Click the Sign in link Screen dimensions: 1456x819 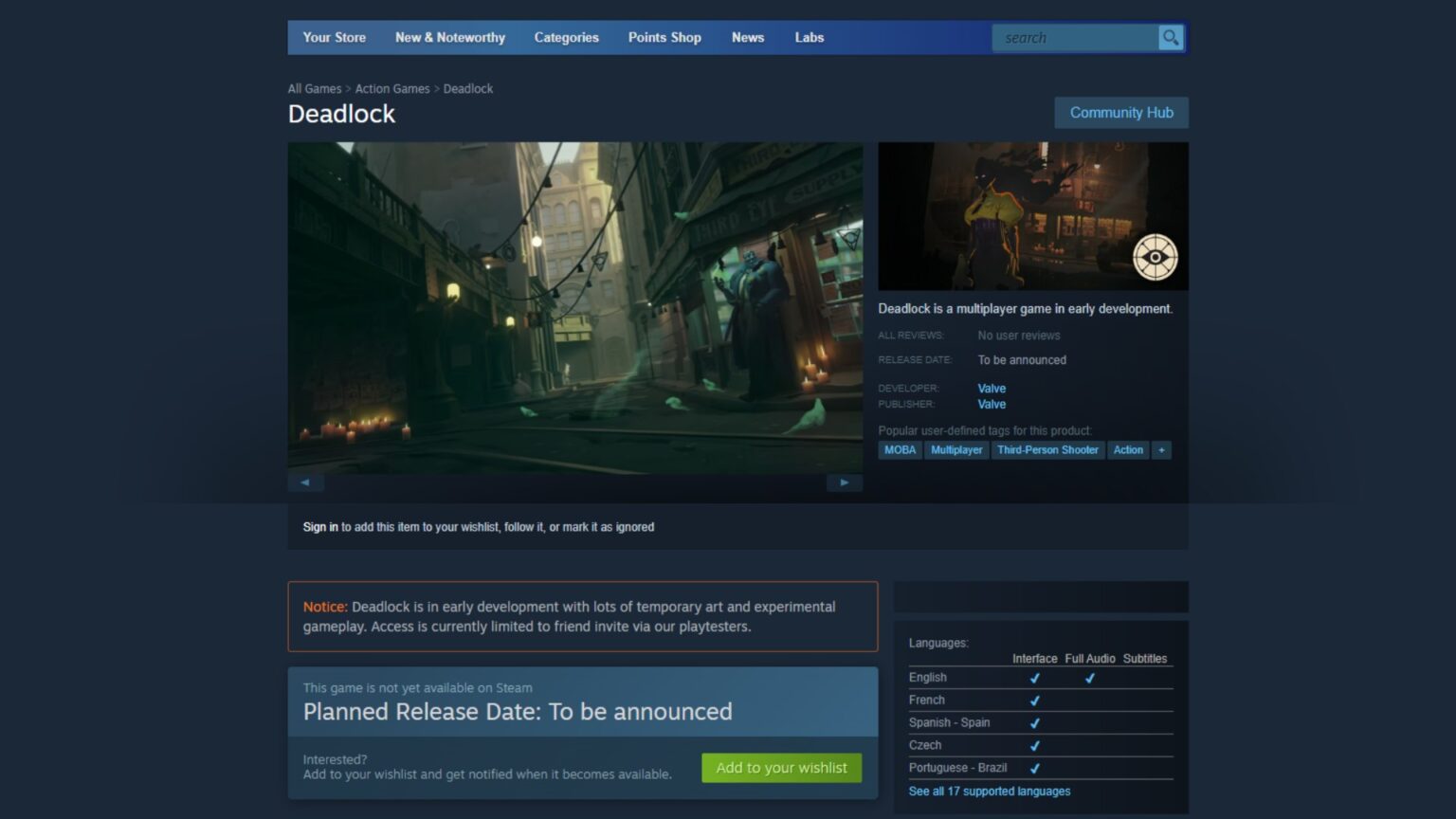[320, 527]
